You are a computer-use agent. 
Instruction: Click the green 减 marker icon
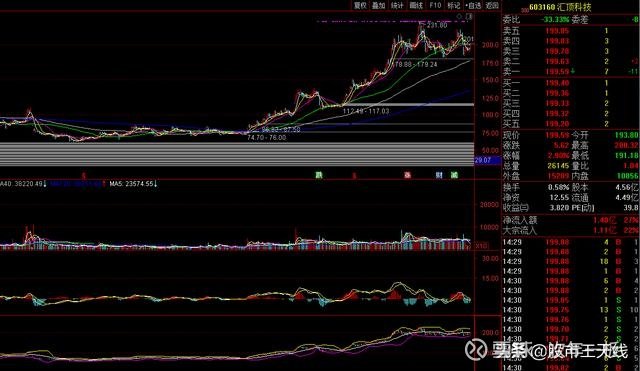(454, 175)
